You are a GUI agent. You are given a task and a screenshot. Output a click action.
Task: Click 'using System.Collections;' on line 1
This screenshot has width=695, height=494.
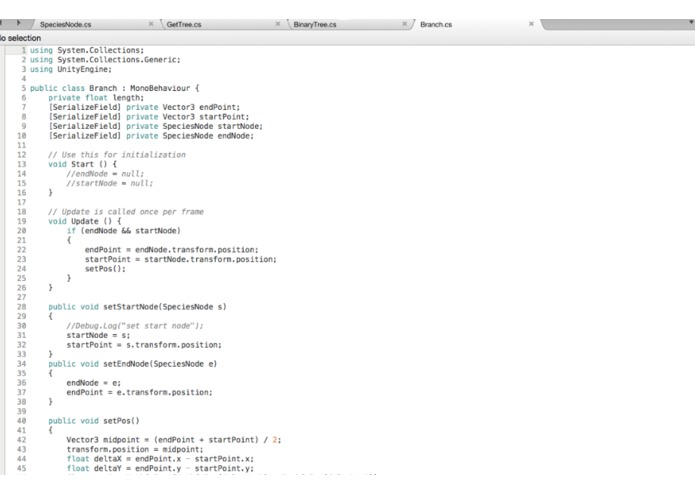(x=87, y=50)
